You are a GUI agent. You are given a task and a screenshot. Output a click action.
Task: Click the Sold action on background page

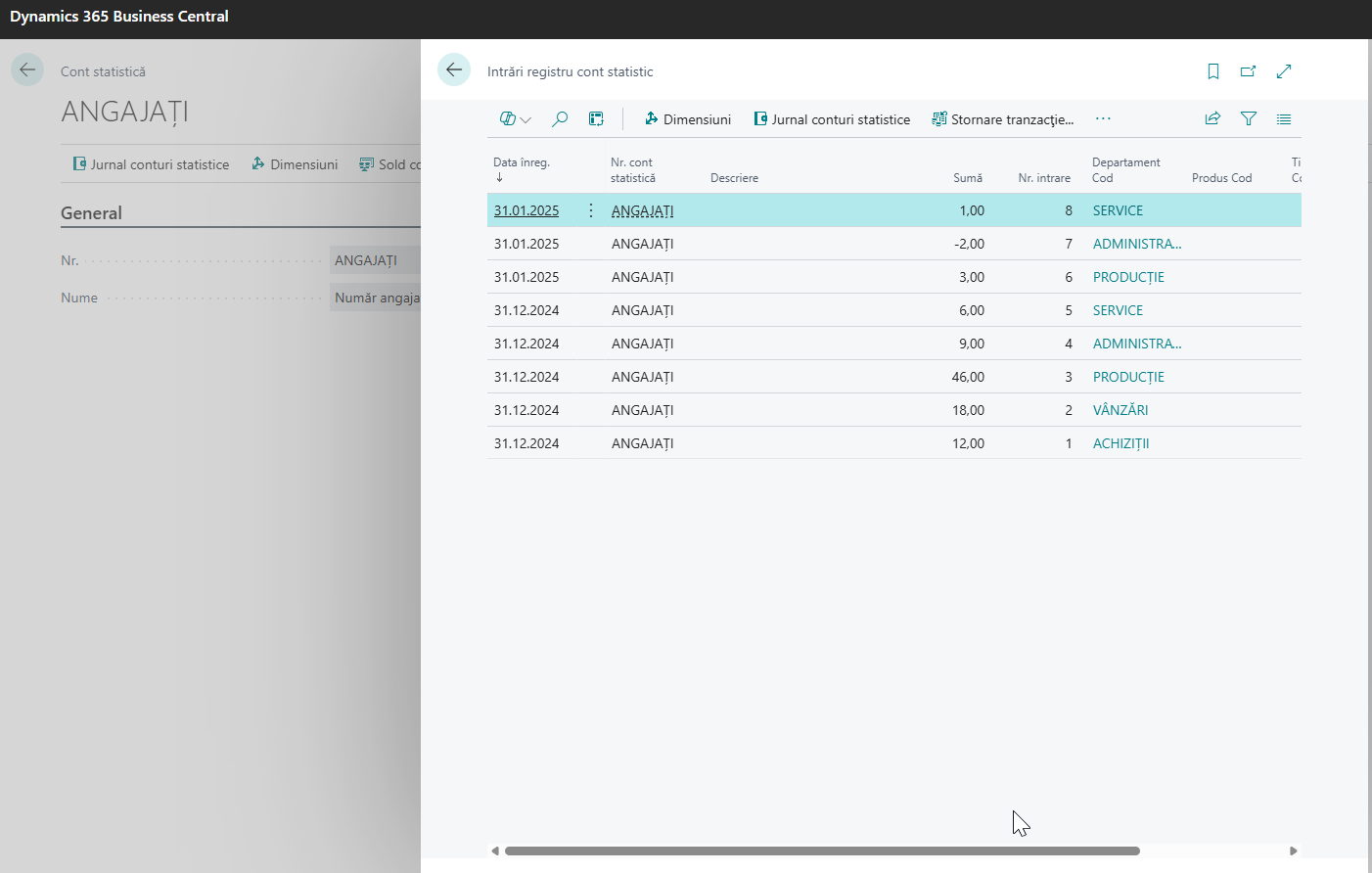(x=389, y=164)
